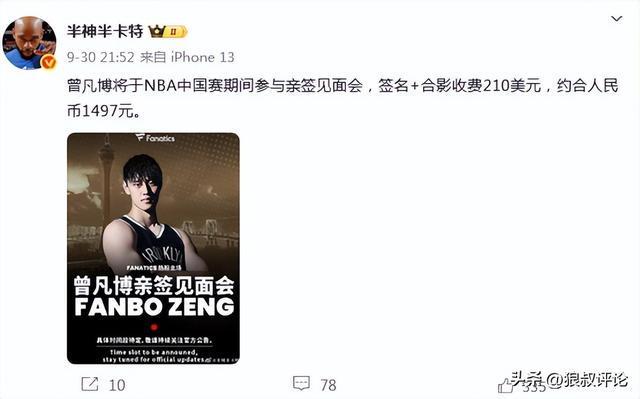Screen dimensions: 640x399
Task: Click the like count 335
Action: 534,386
